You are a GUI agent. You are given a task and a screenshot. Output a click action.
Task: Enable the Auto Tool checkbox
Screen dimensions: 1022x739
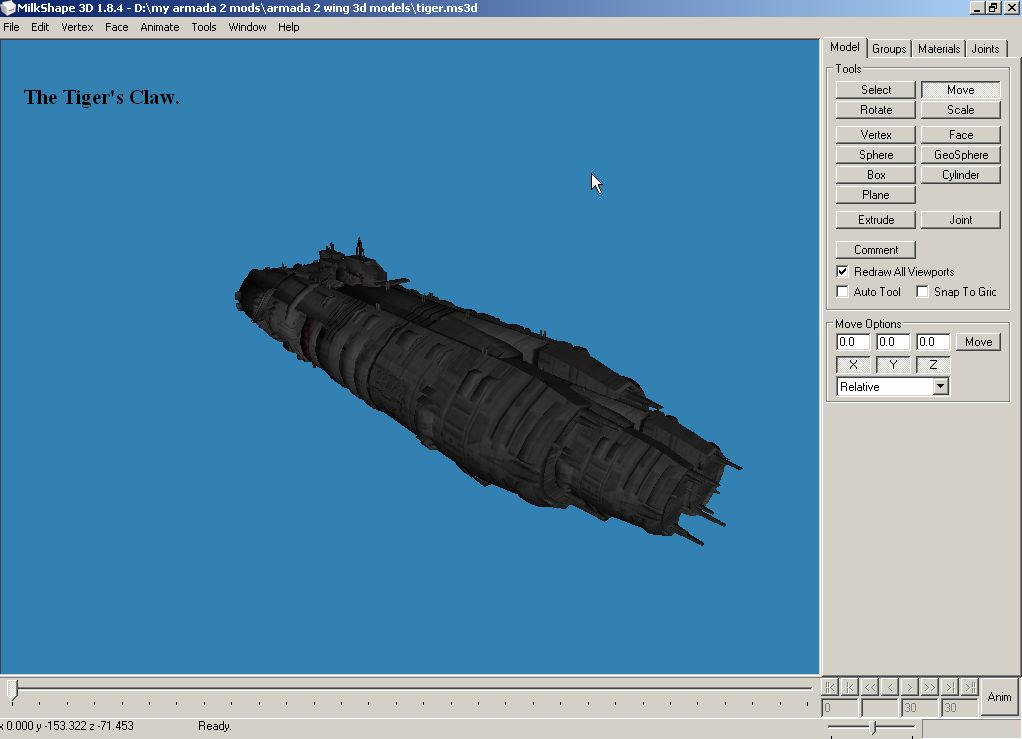[x=842, y=292]
